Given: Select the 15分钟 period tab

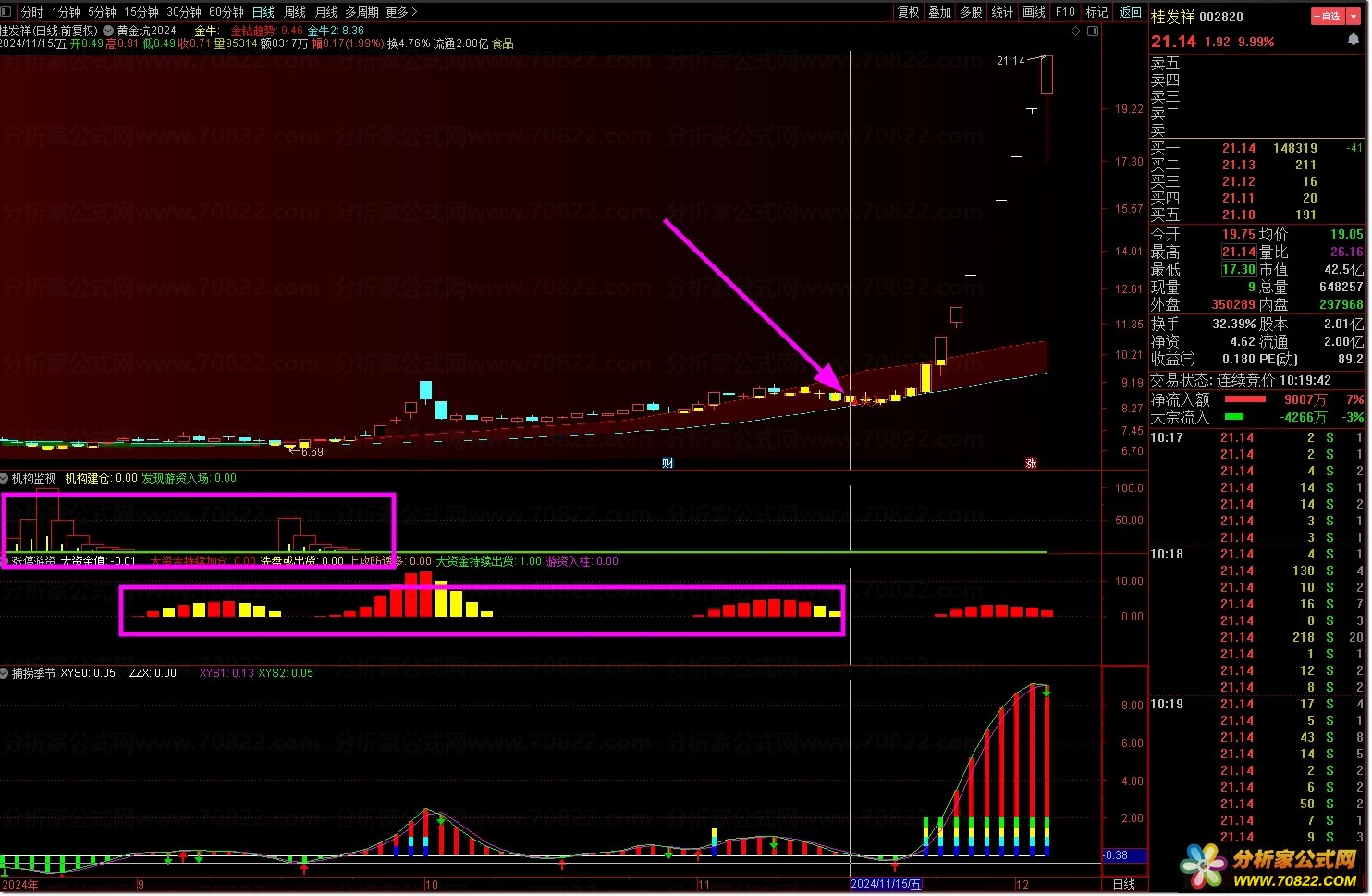Looking at the screenshot, I should 141,12.
